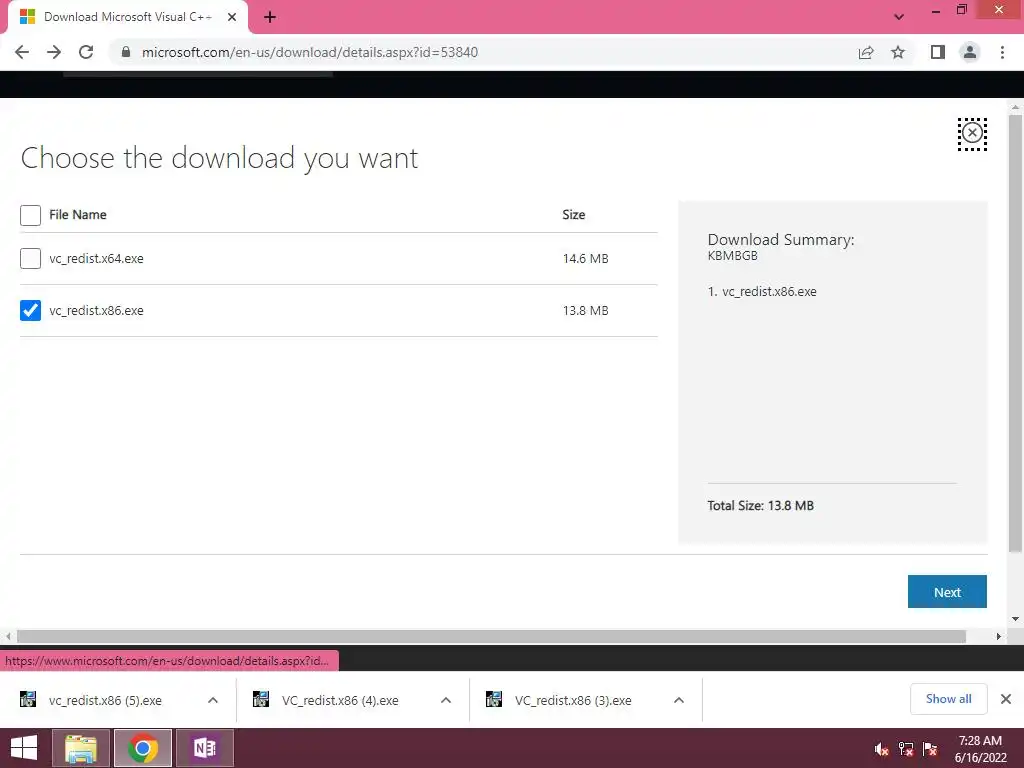Expand options for VC_redist.x86 (4).exe download
This screenshot has width=1024, height=768.
pyautogui.click(x=446, y=700)
